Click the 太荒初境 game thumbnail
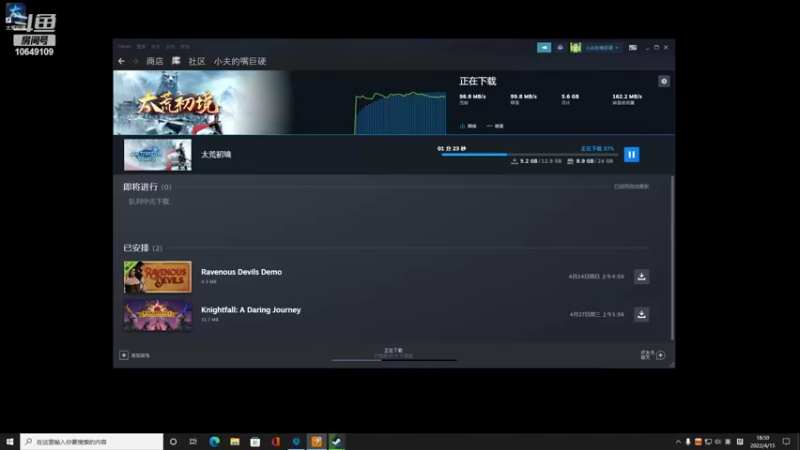The height and width of the screenshot is (450, 800). click(158, 155)
